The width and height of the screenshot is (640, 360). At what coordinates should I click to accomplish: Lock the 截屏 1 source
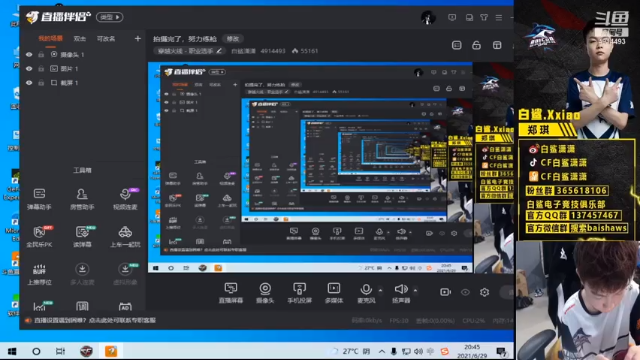(x=41, y=83)
